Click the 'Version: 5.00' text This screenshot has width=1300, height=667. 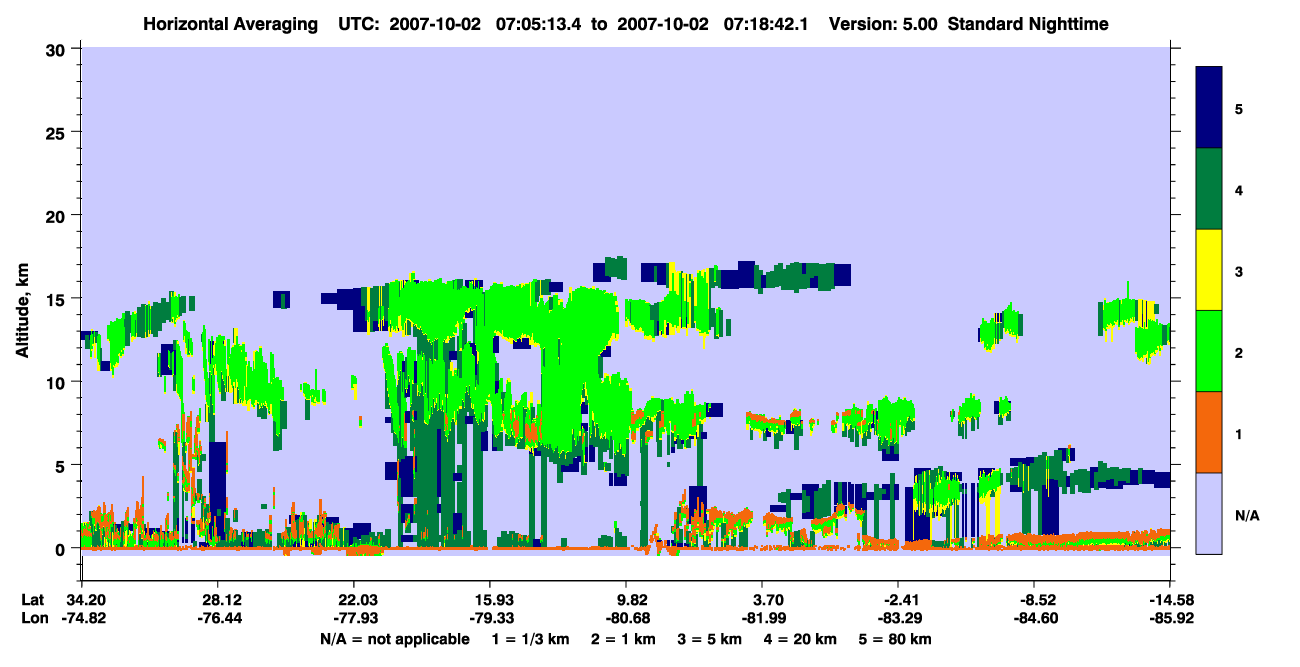(x=883, y=23)
